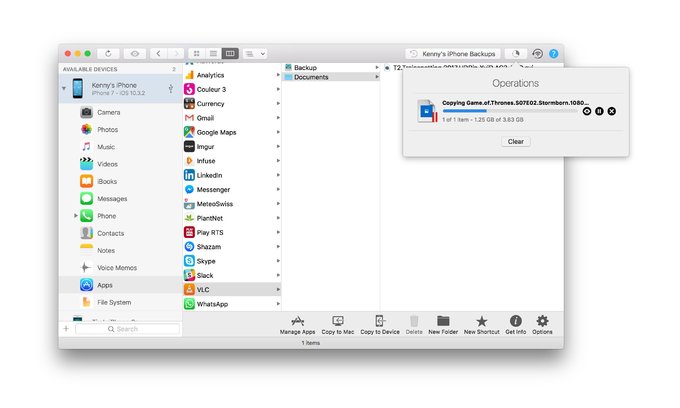Collapse Kenny's iPhone device tree

tap(64, 88)
